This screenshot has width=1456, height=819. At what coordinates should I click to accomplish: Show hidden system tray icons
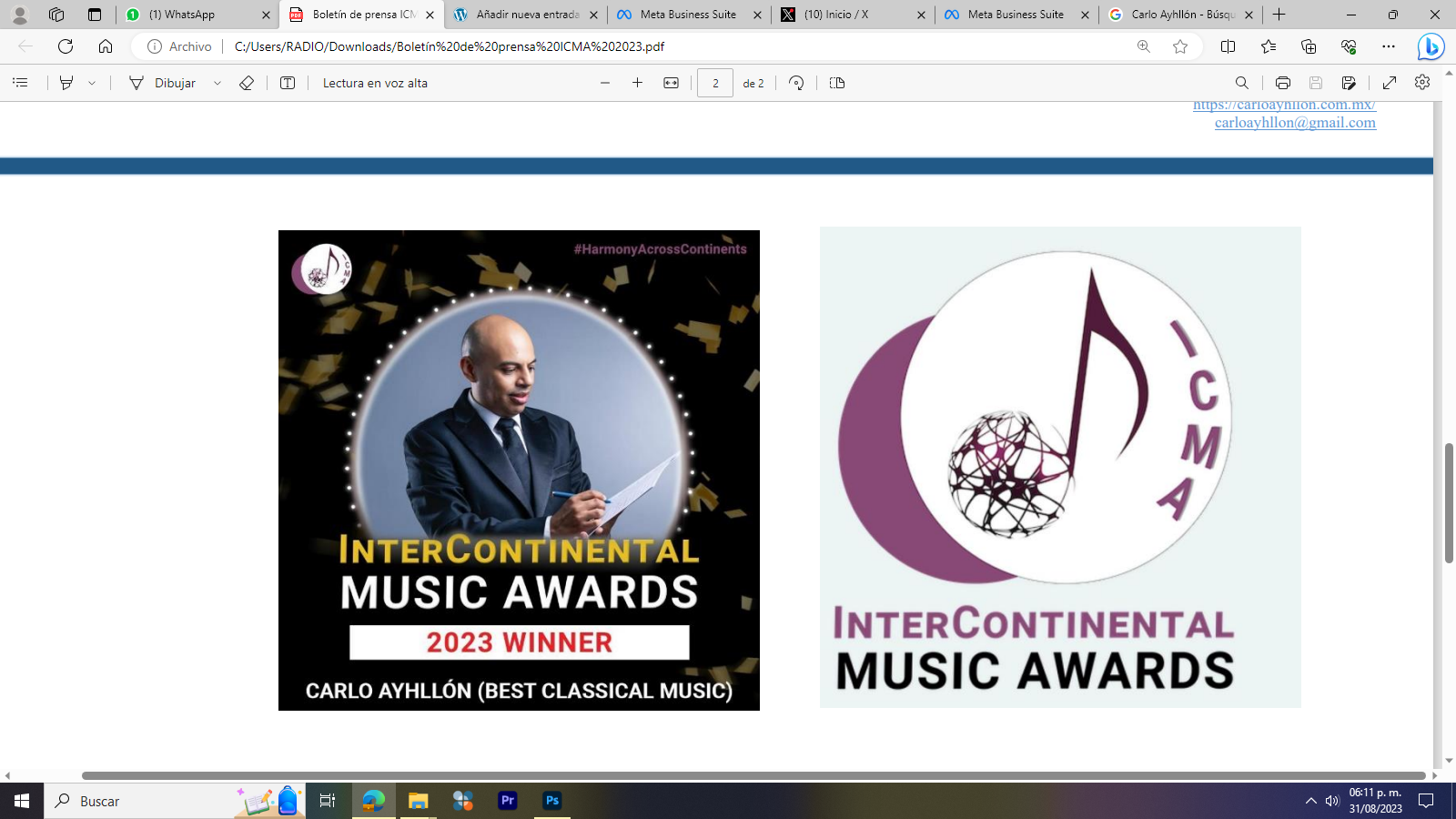click(x=1311, y=801)
